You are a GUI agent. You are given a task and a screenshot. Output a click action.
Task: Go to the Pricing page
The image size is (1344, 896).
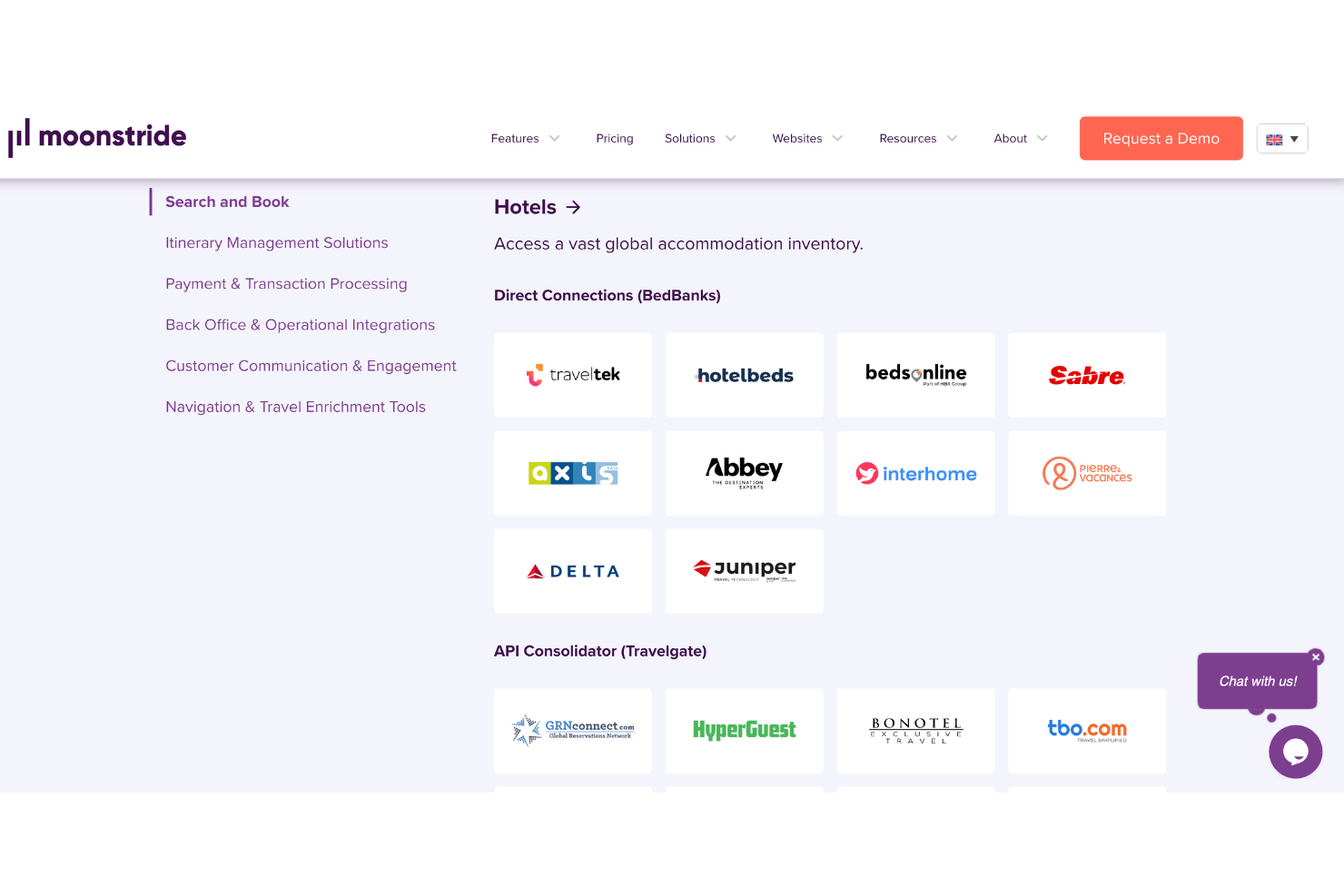click(615, 139)
